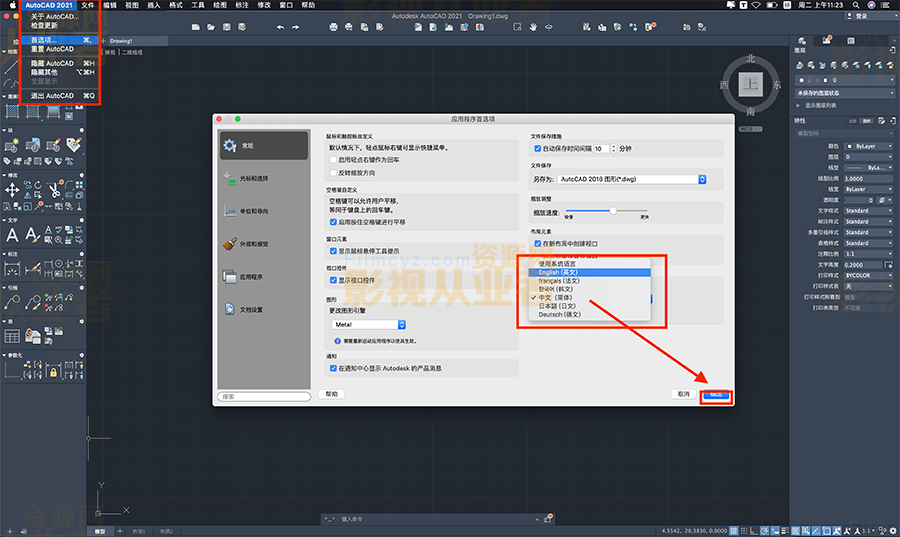The image size is (900, 537).
Task: Open the 文档设置 preferences category
Action: (x=264, y=309)
